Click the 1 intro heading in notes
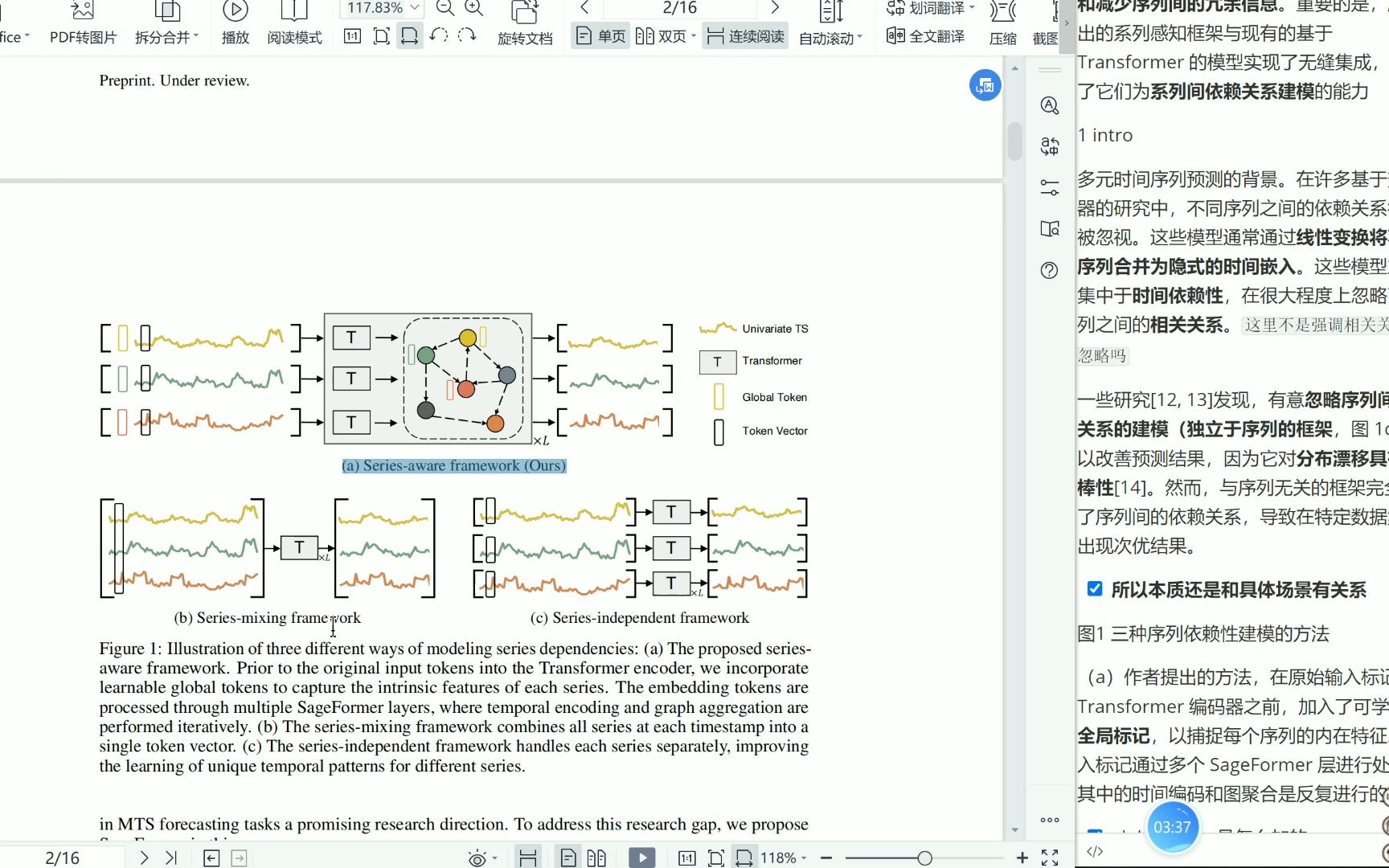This screenshot has height=868, width=1389. (1105, 135)
